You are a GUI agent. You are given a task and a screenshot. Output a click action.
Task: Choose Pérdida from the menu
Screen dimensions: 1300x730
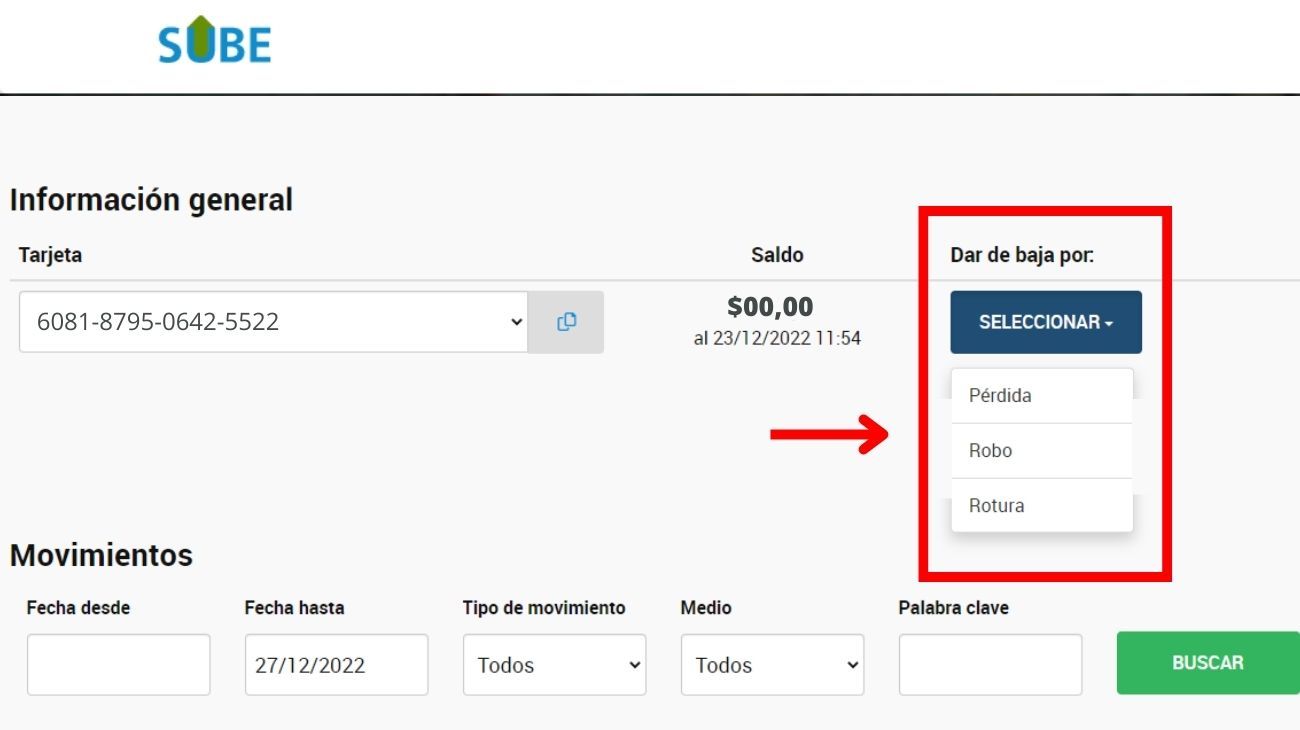(x=1042, y=395)
